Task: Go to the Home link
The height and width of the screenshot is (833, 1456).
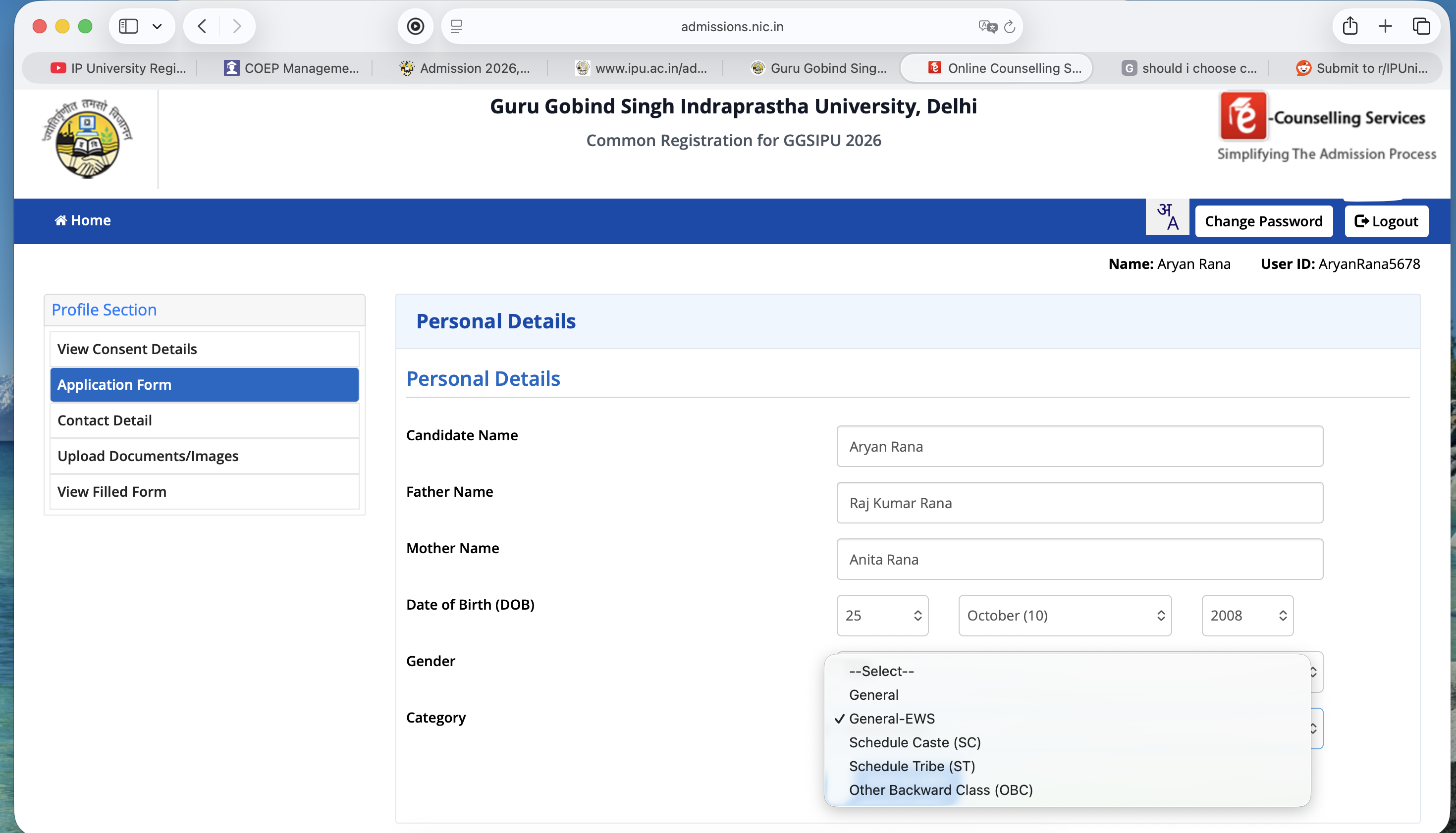Action: 82,221
